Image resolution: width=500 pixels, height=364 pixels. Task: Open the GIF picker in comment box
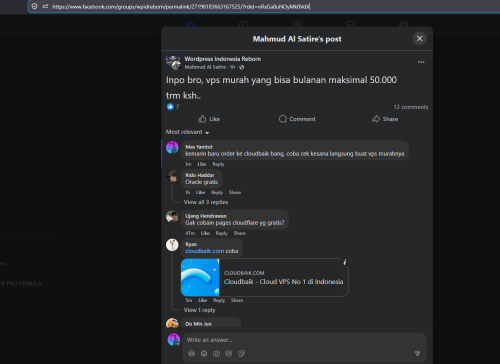[x=229, y=354]
